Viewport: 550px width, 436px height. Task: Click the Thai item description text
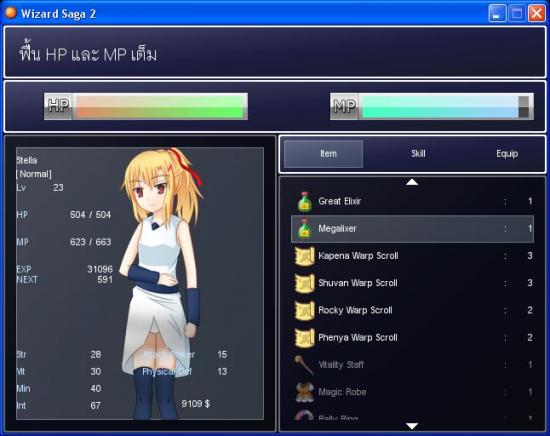point(88,53)
